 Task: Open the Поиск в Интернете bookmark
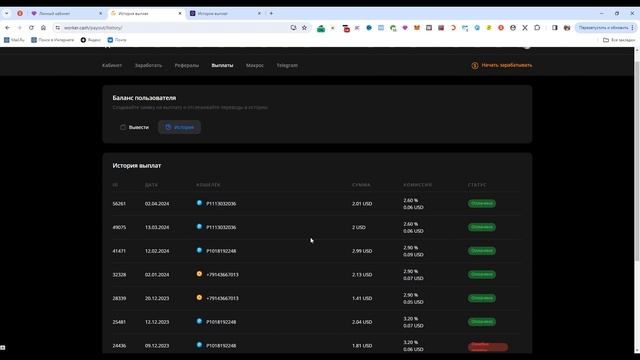click(53, 40)
